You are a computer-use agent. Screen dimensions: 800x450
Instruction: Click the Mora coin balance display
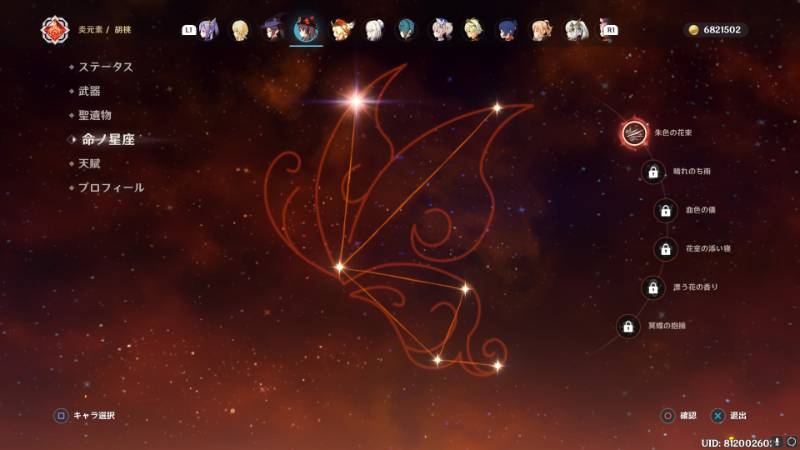tap(715, 30)
